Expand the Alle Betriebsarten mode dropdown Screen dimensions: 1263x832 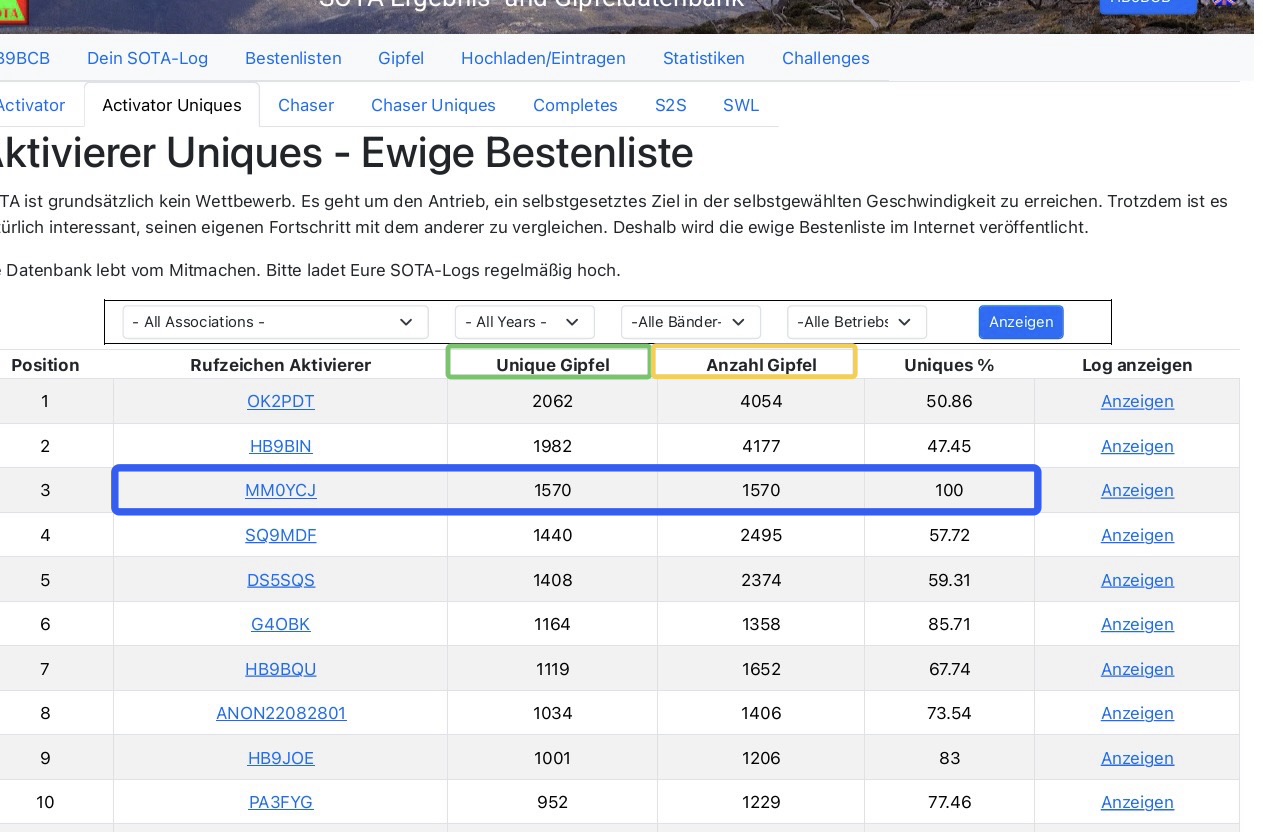[x=856, y=322]
